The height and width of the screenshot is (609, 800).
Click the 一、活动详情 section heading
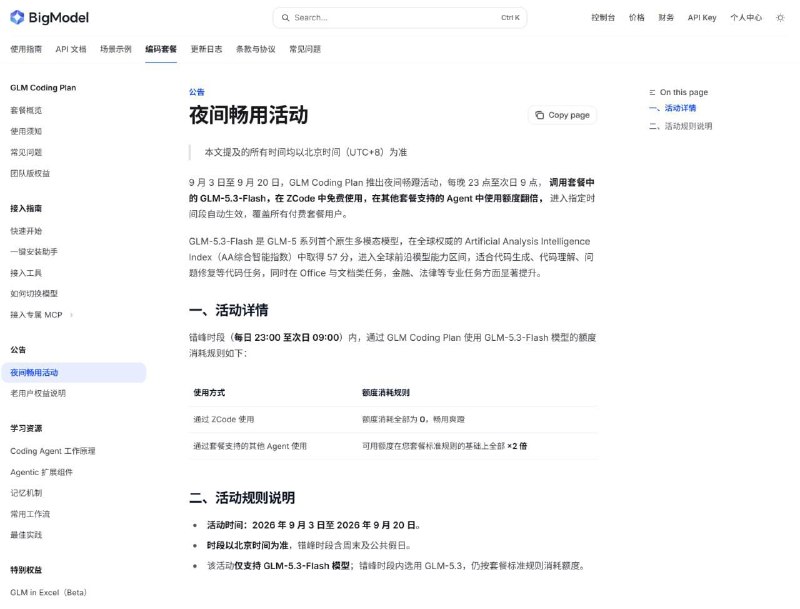pyautogui.click(x=229, y=310)
